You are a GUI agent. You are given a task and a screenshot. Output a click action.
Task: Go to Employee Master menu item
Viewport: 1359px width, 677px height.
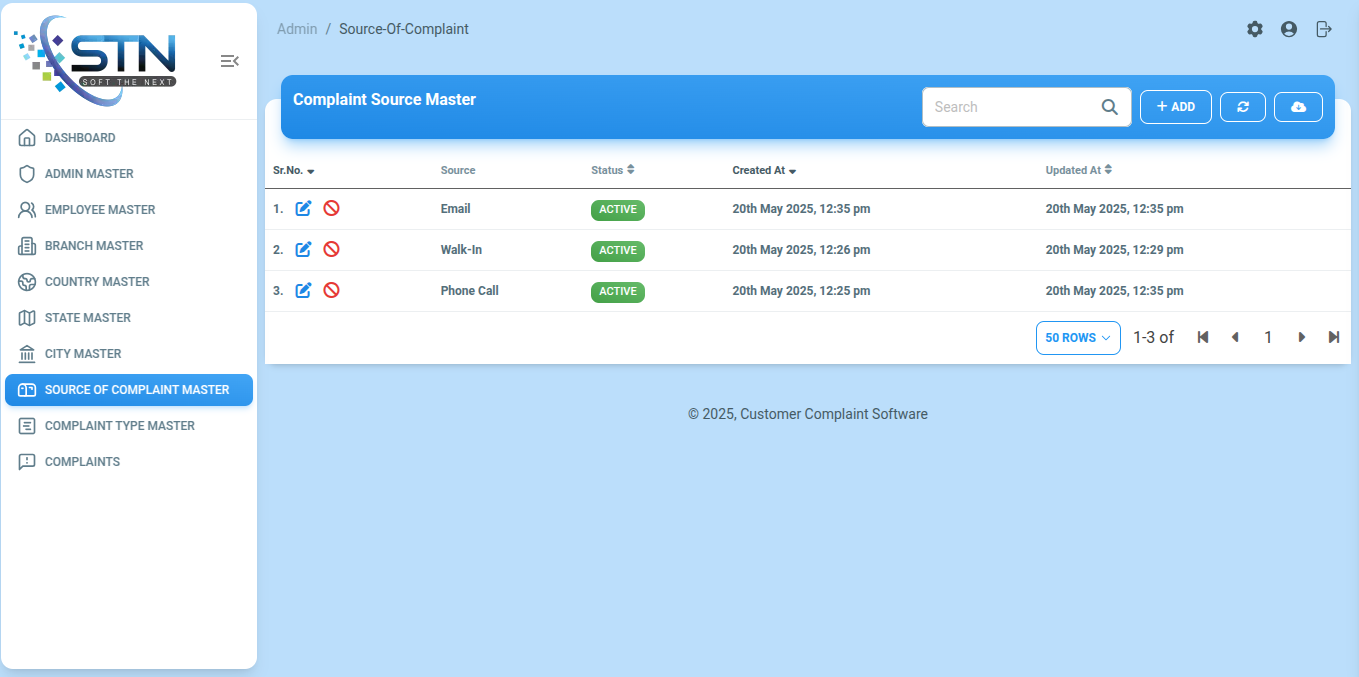pyautogui.click(x=100, y=210)
